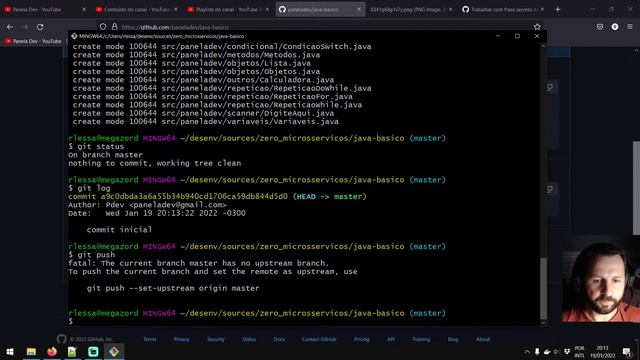Open Panela Dev - YouTube bookmark
The width and height of the screenshot is (640, 360).
tap(33, 41)
